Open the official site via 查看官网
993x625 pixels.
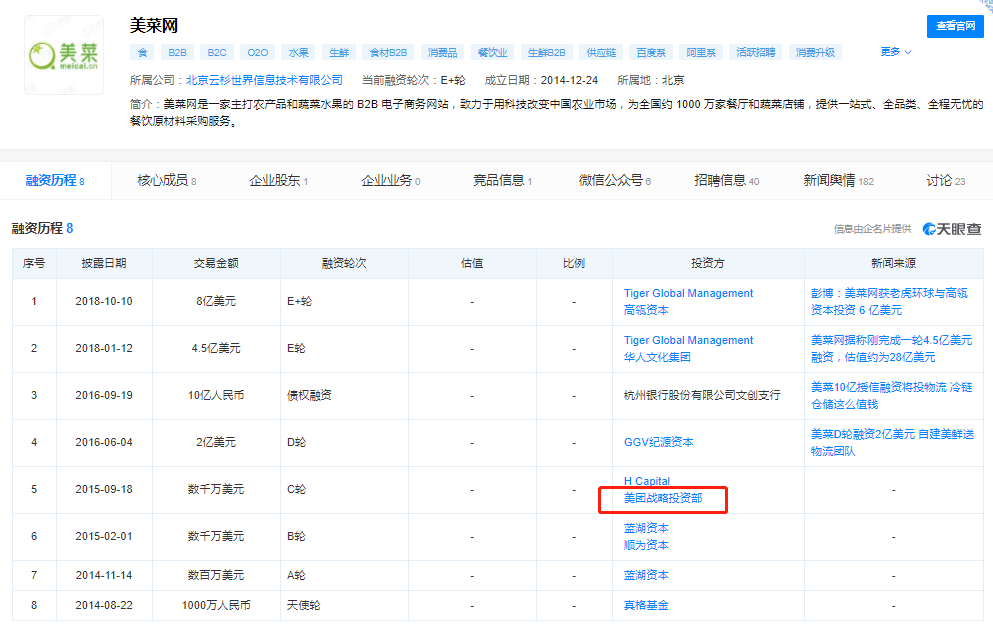[x=956, y=26]
